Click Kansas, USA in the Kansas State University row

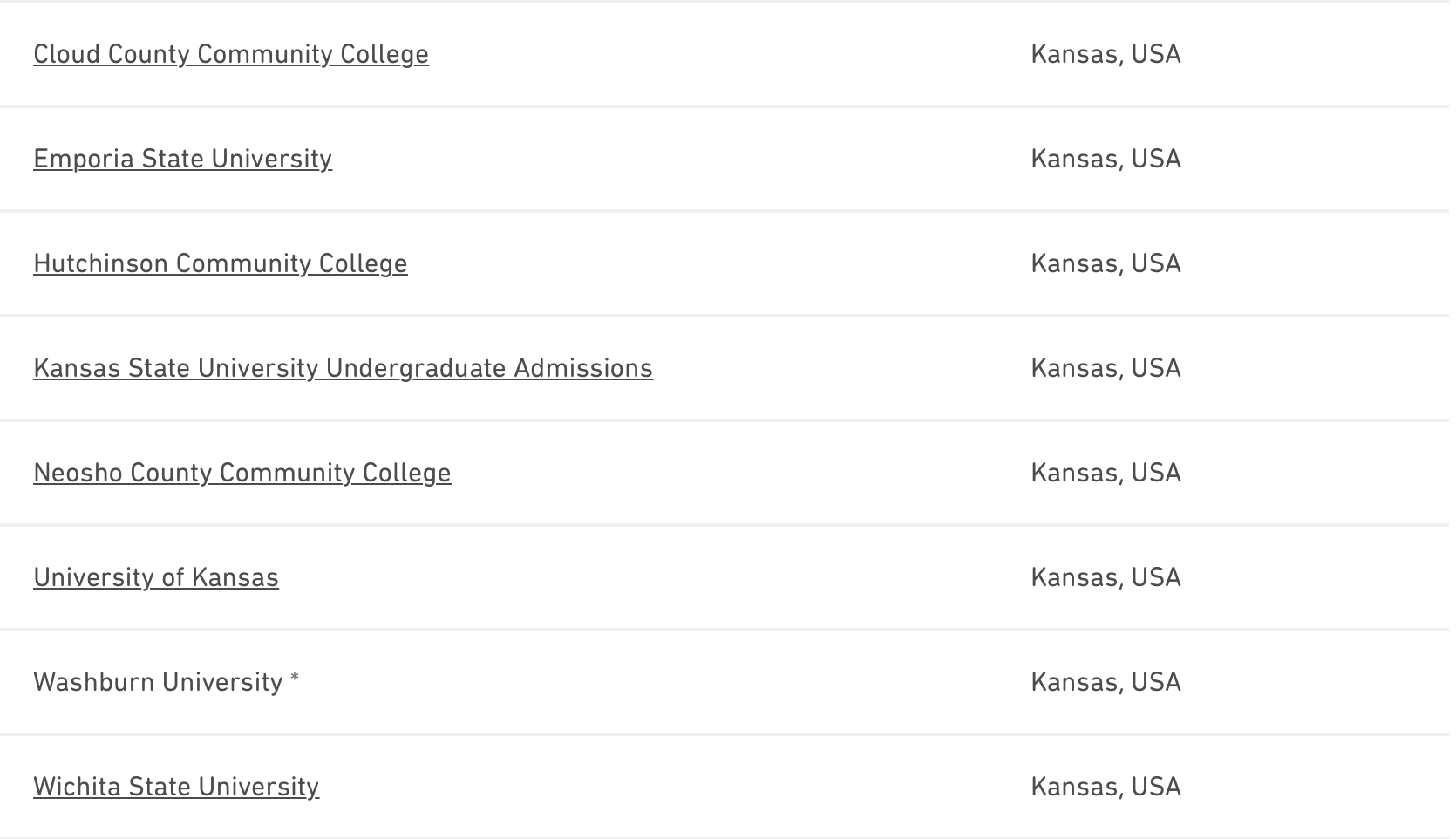1105,368
